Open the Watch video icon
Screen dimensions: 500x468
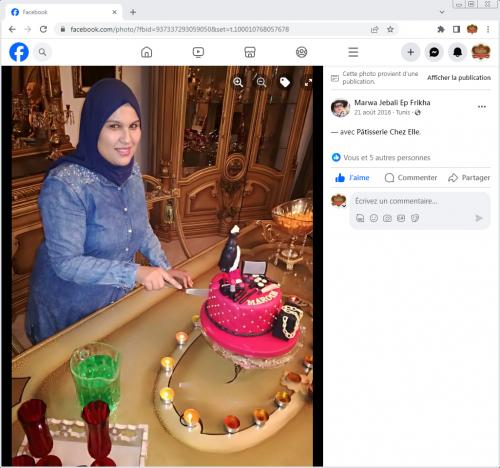198,52
